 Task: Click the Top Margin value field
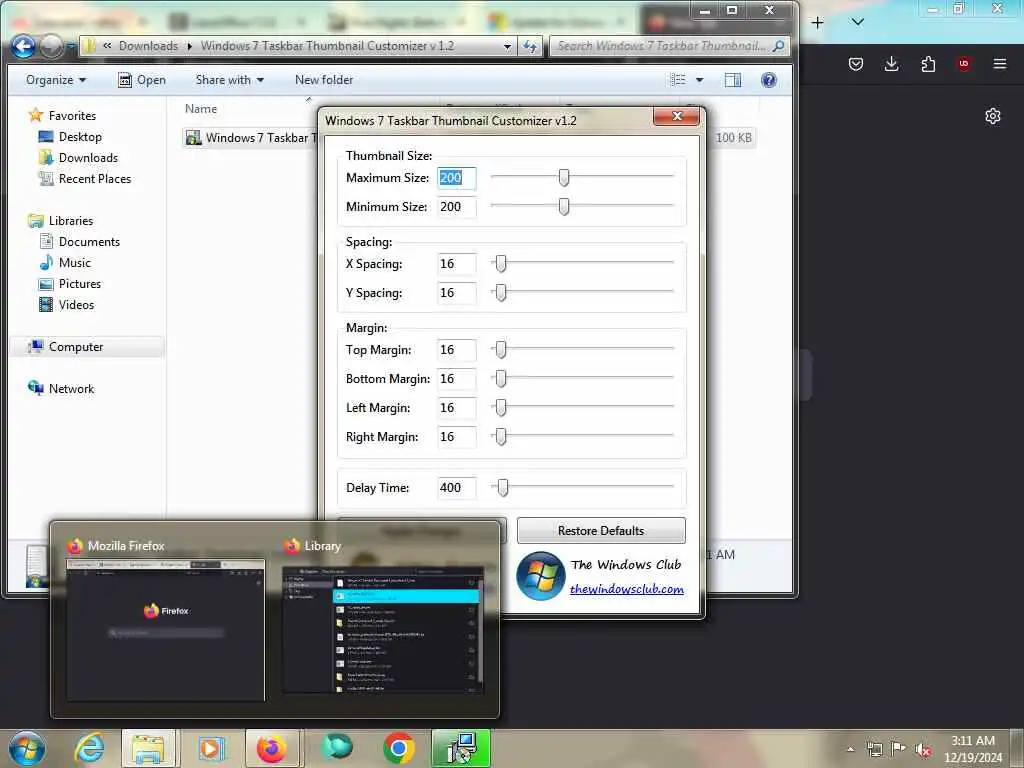point(456,350)
